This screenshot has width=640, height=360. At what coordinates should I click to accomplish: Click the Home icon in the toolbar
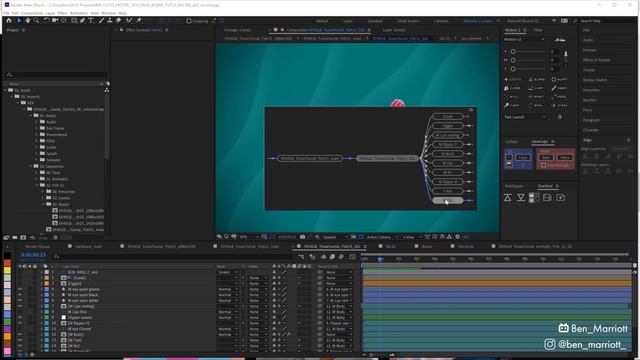9,20
